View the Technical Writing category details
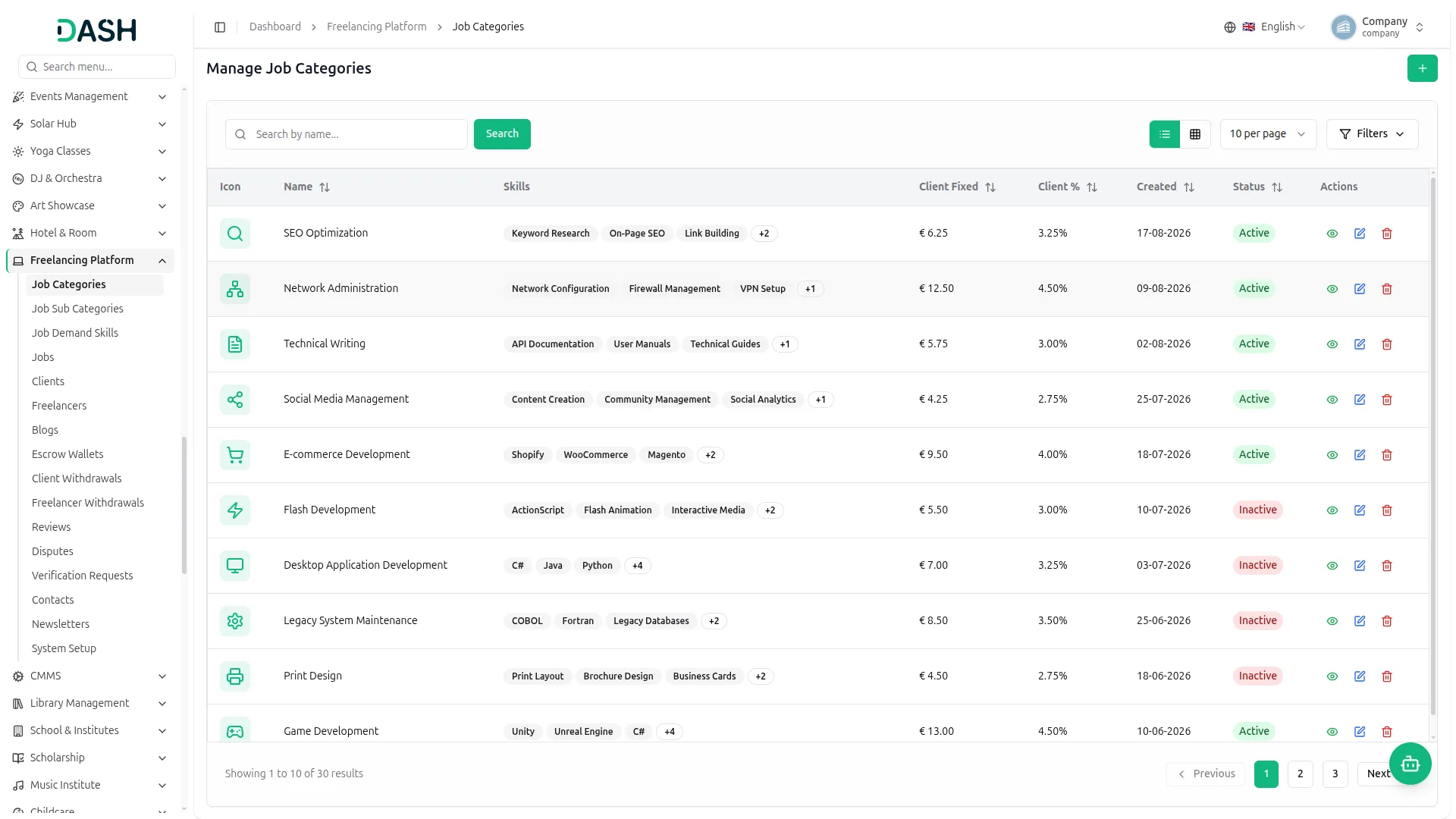This screenshot has width=1456, height=819. tap(1332, 344)
